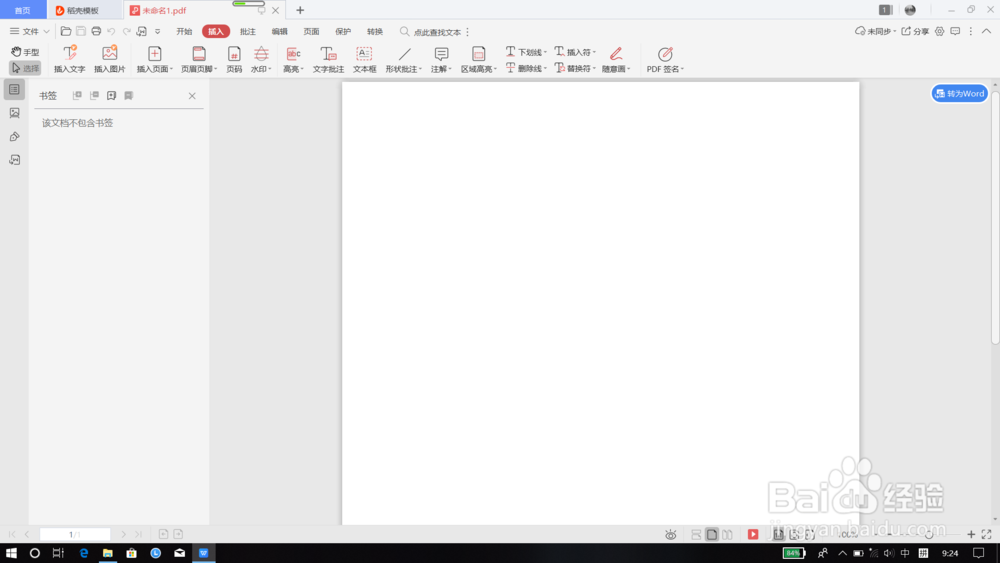Open the 页眉页脚 header footer dropdown

[199, 59]
